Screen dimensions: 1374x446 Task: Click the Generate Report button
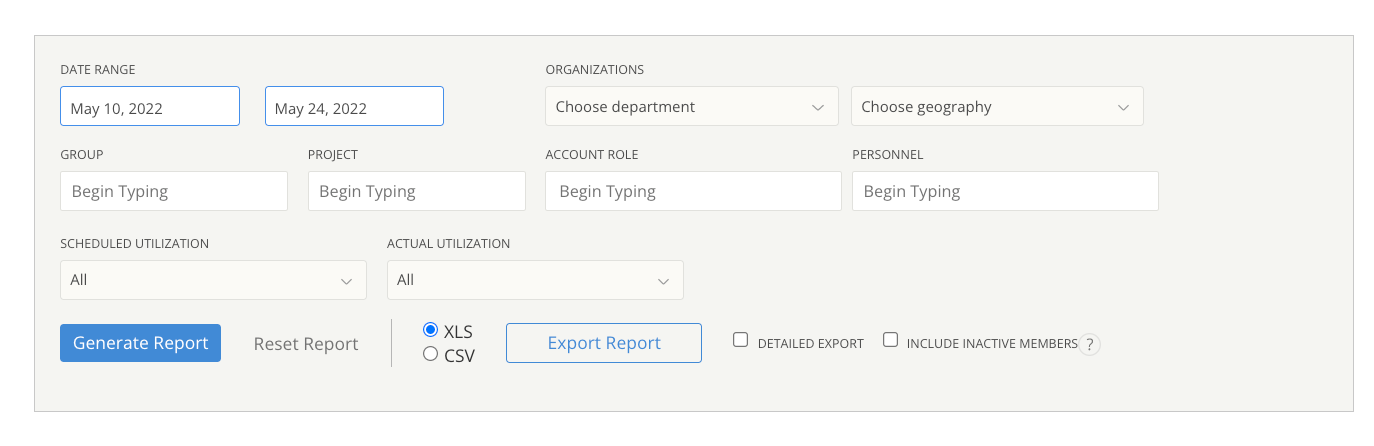[140, 343]
